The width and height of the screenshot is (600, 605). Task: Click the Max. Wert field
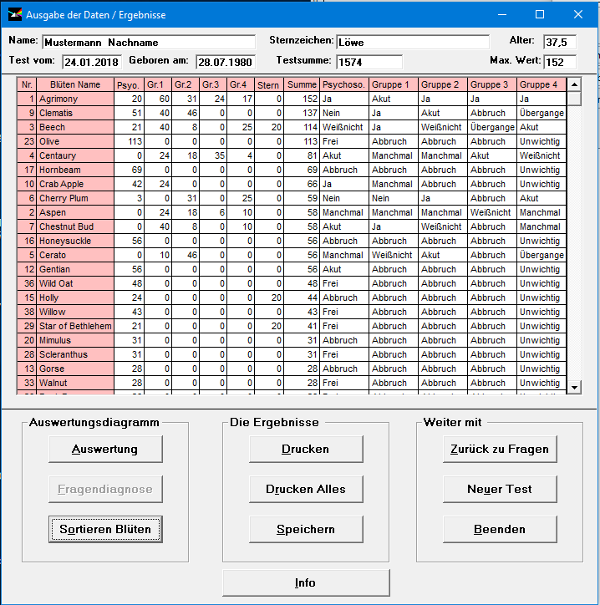pyautogui.click(x=560, y=62)
